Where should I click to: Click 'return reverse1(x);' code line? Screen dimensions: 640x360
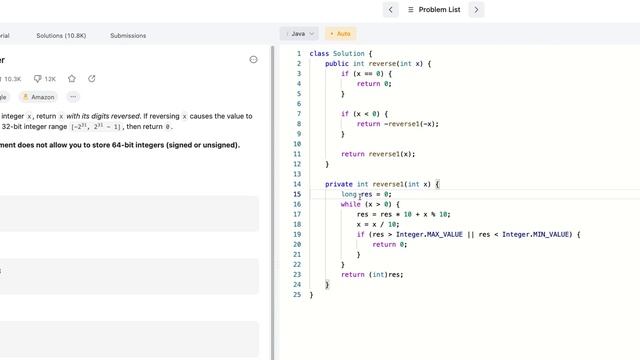coord(378,154)
